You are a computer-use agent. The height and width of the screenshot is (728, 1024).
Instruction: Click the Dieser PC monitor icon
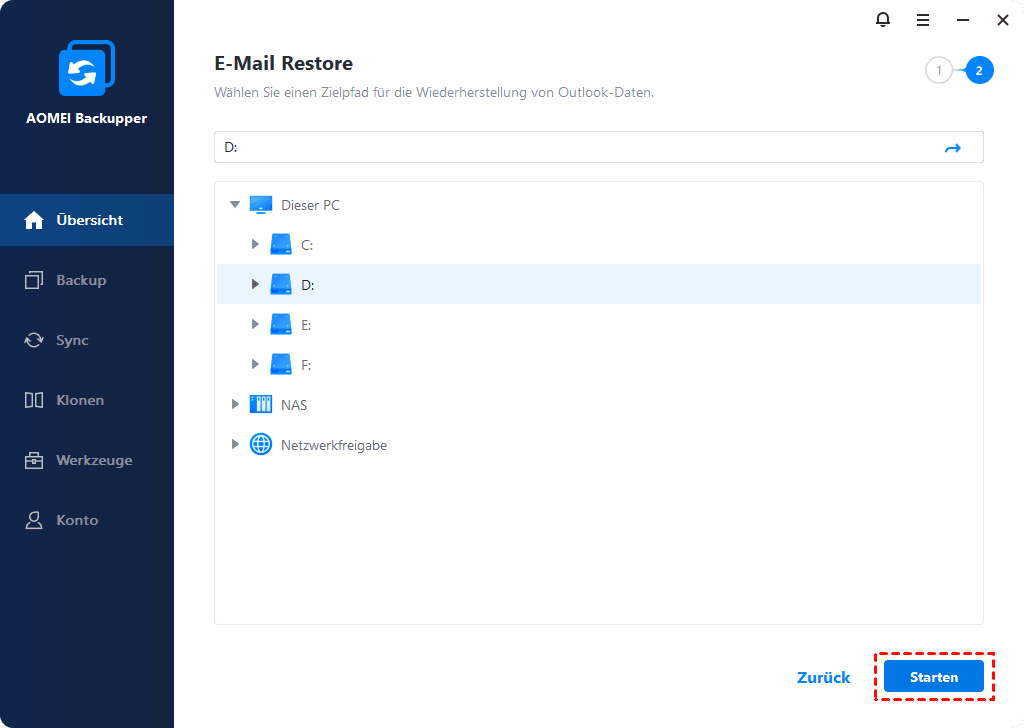(261, 205)
